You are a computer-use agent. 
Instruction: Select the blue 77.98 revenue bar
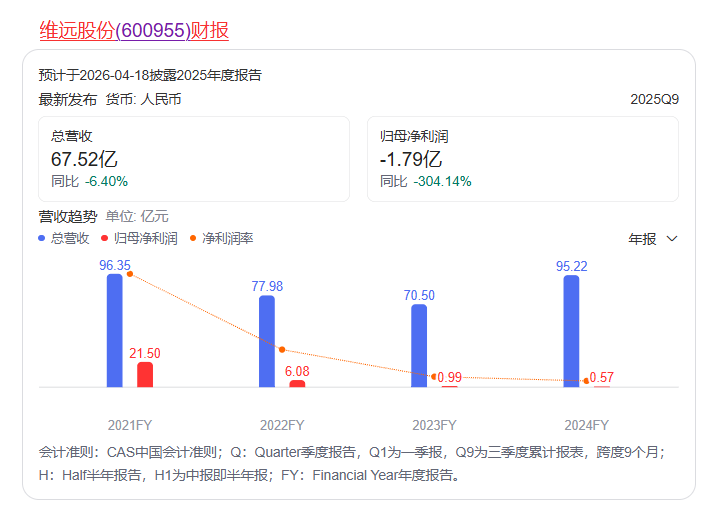coord(267,341)
